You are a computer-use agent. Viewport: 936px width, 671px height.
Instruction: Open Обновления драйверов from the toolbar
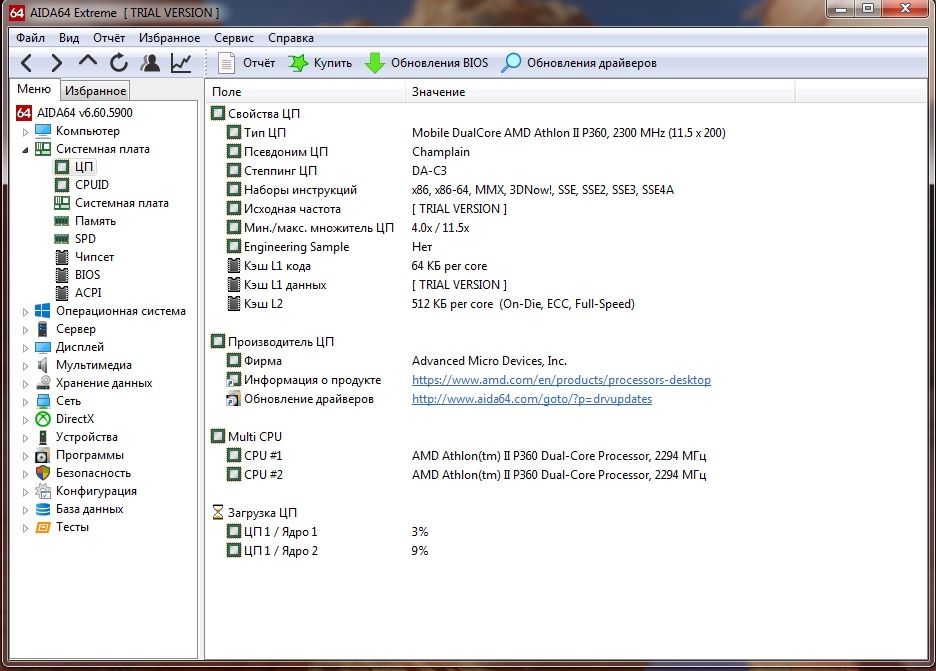pyautogui.click(x=578, y=63)
